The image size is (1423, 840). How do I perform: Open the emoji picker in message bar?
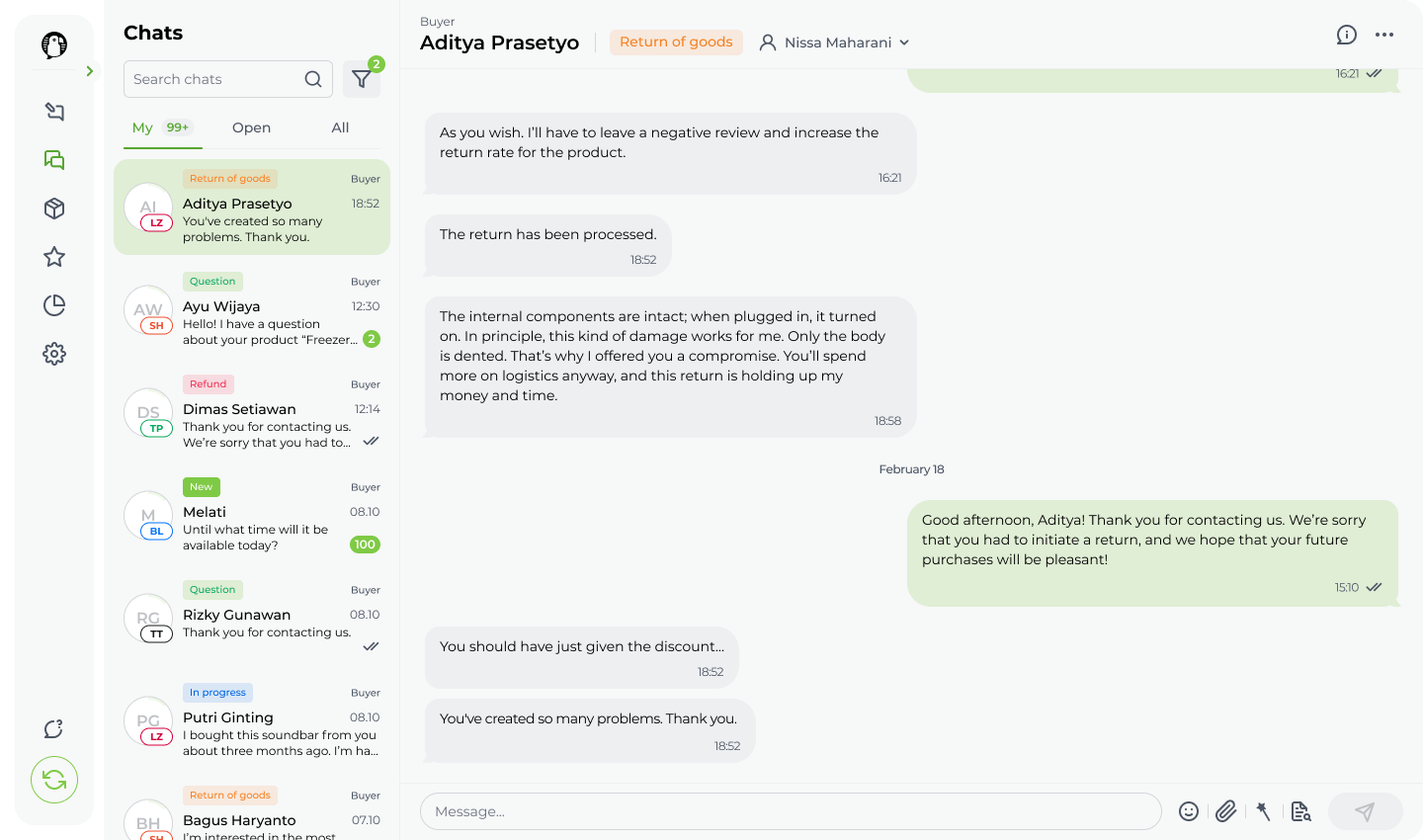coord(1189,810)
